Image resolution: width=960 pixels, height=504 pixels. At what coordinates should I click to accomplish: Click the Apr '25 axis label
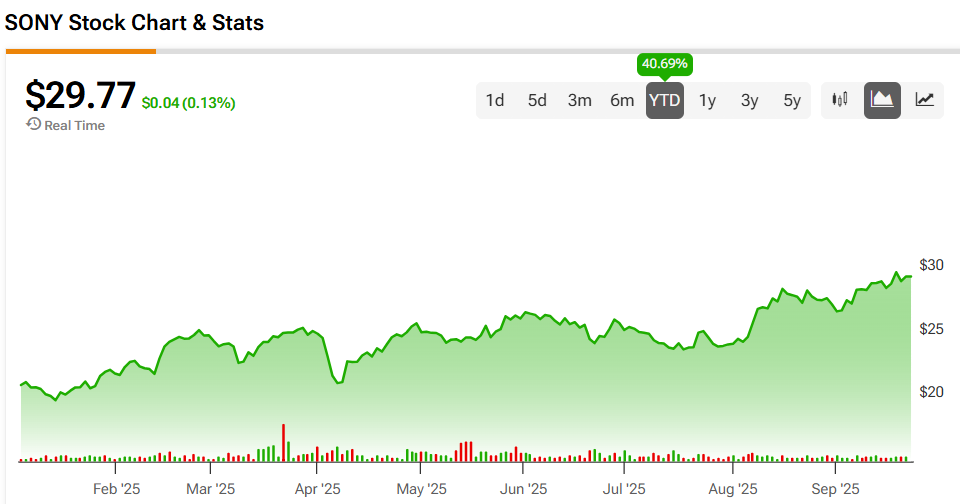[317, 489]
